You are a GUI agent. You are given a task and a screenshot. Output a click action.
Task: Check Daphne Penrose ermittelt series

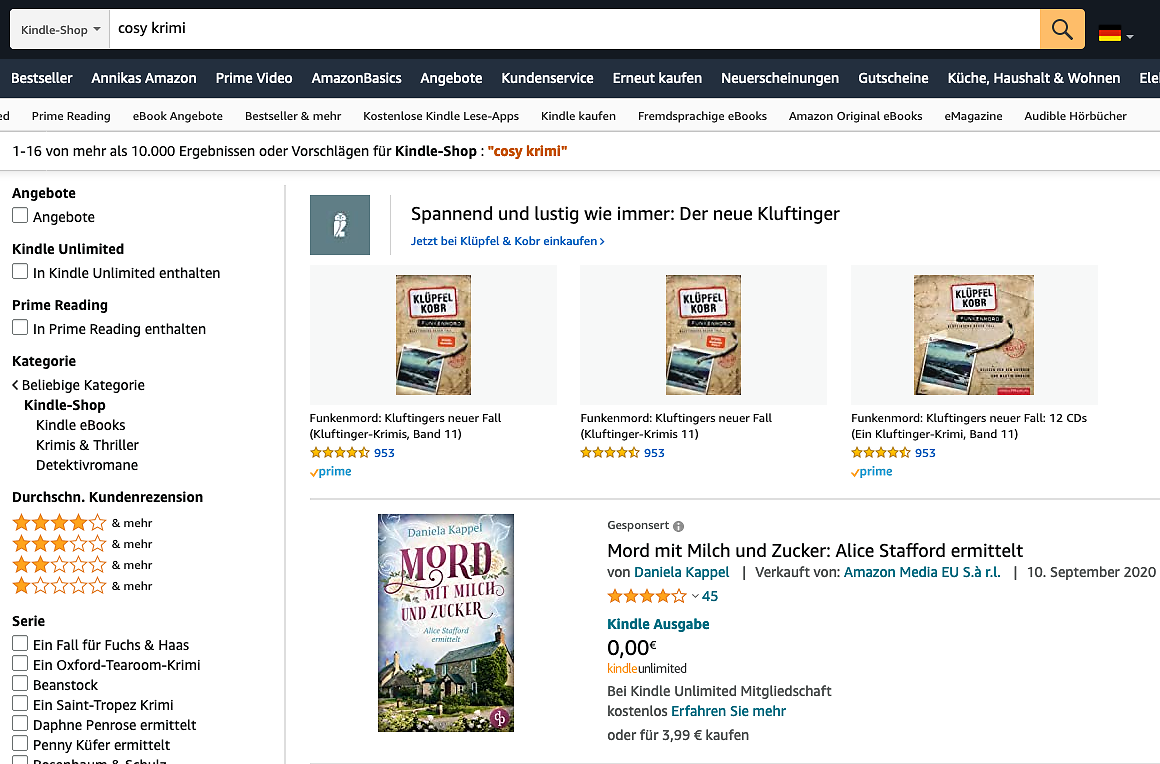tap(20, 723)
